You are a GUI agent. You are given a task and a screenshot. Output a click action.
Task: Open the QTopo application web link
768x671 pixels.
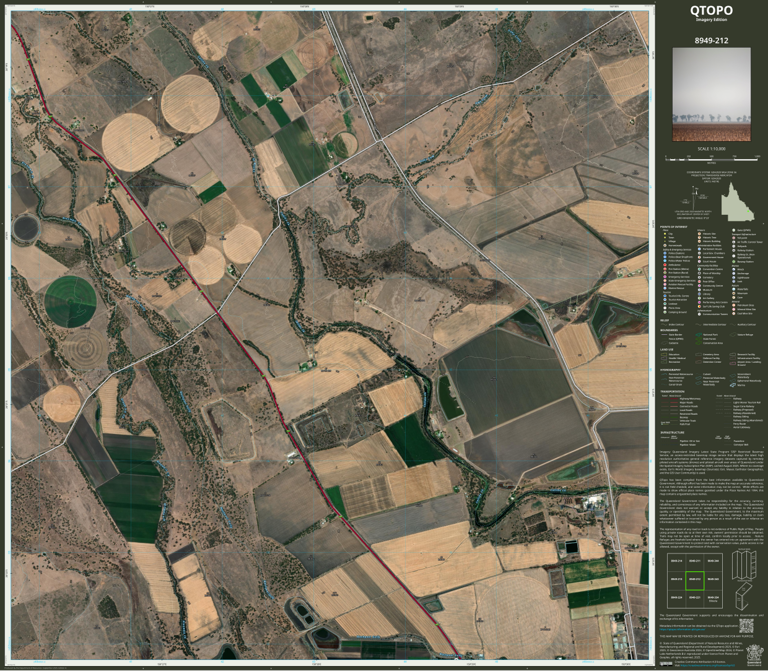pyautogui.click(x=682, y=629)
